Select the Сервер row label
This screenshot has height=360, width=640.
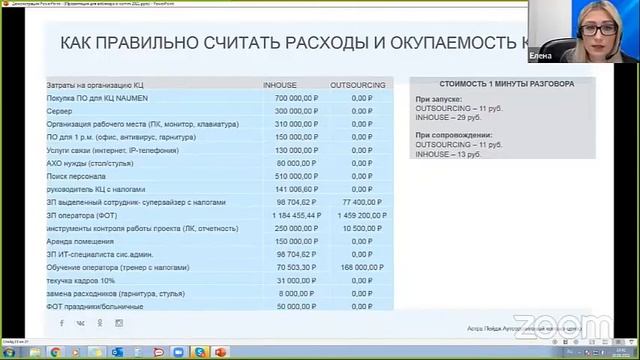point(59,111)
